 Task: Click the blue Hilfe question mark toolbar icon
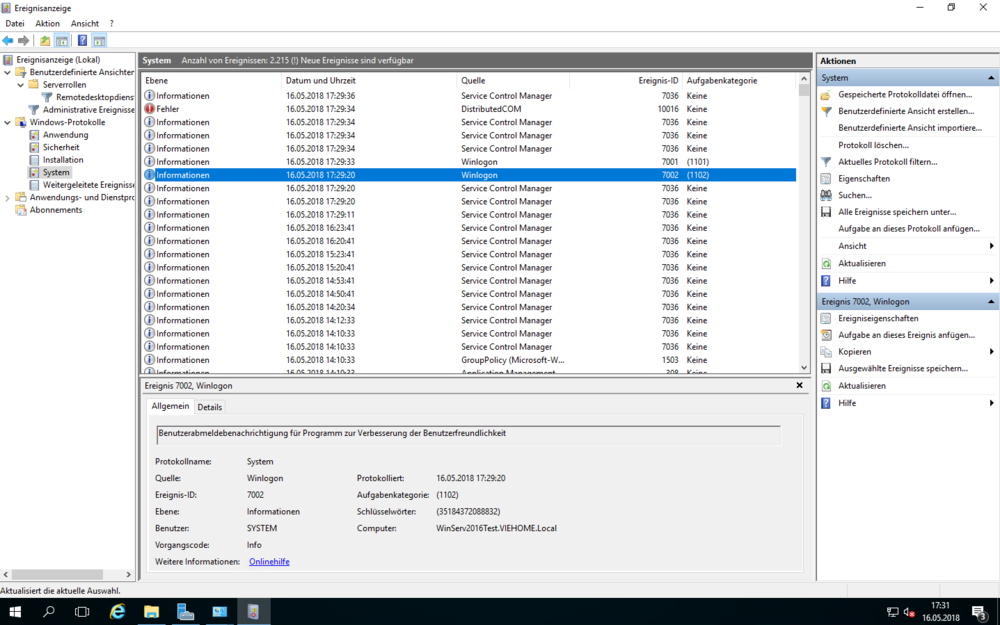pyautogui.click(x=82, y=41)
